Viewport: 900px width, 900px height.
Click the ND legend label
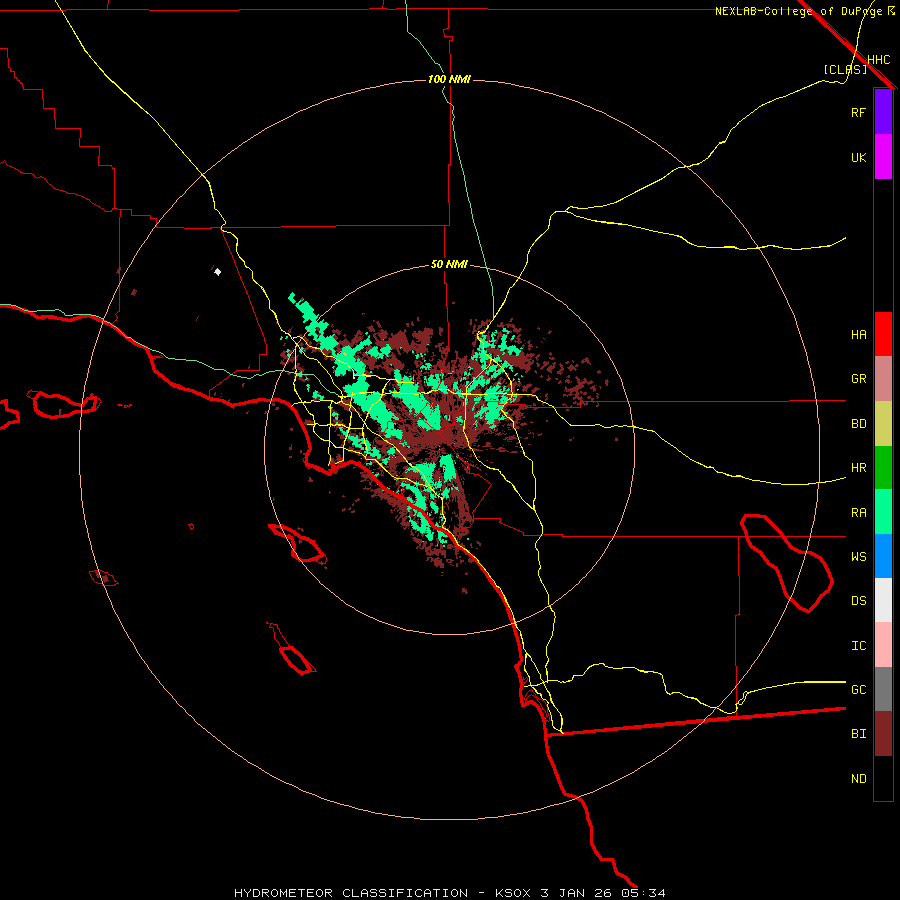(x=858, y=778)
